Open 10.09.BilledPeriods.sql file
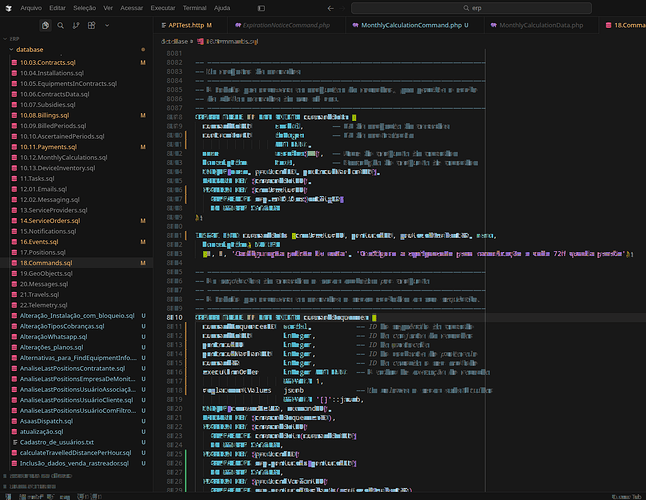Viewport: 646px width, 500px height. point(53,126)
